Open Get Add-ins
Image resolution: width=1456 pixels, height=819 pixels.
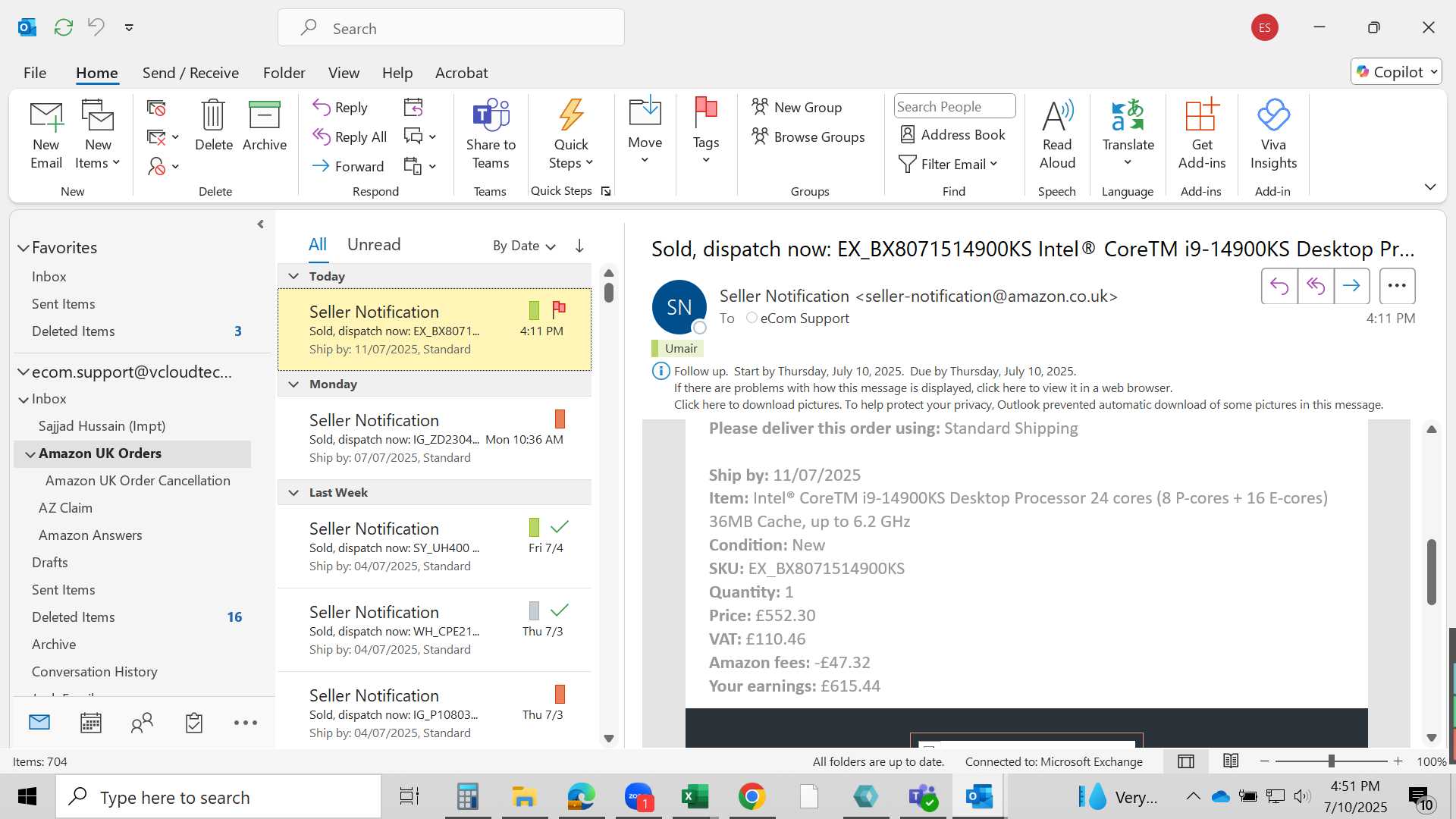(1202, 135)
